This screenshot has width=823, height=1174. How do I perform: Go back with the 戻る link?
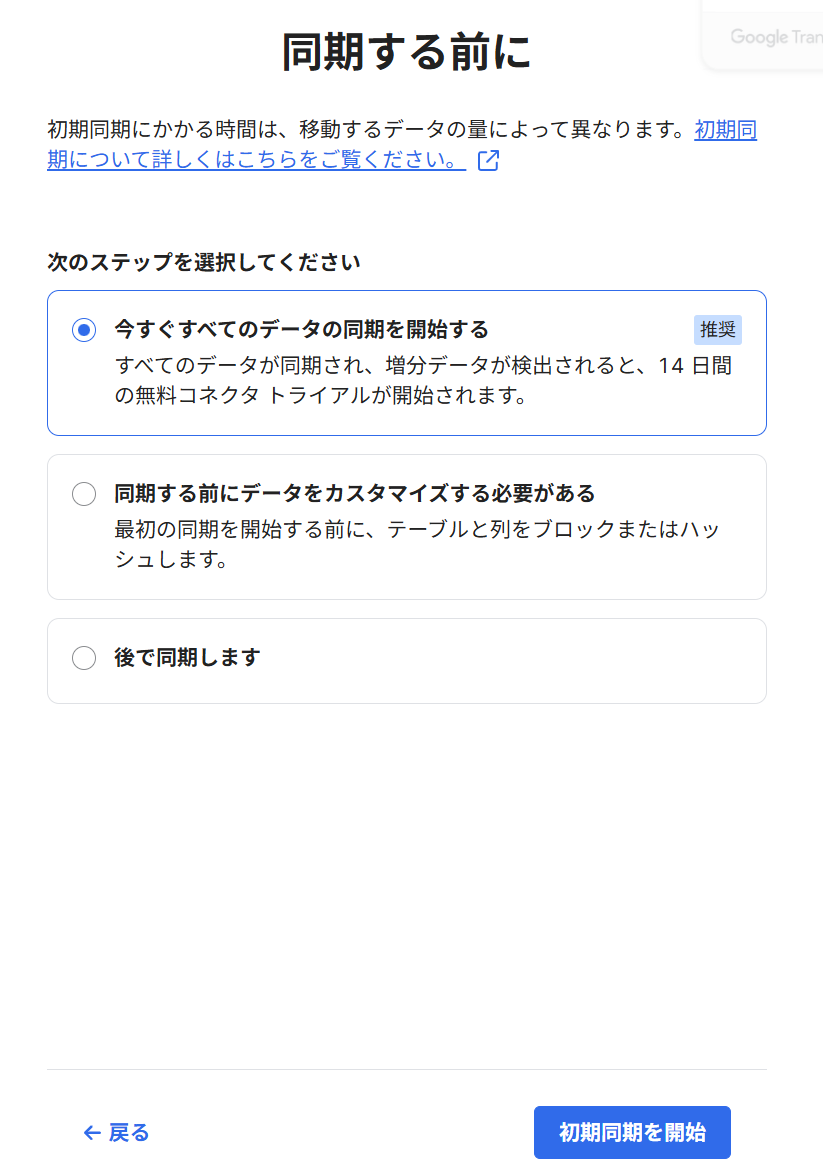coord(116,1133)
